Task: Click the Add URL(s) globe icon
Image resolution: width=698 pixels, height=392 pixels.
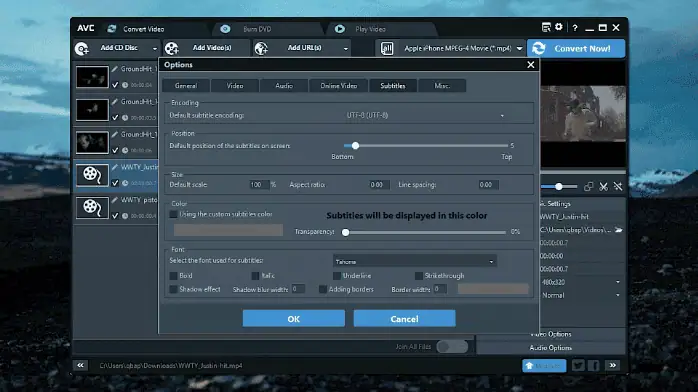Action: pos(261,48)
